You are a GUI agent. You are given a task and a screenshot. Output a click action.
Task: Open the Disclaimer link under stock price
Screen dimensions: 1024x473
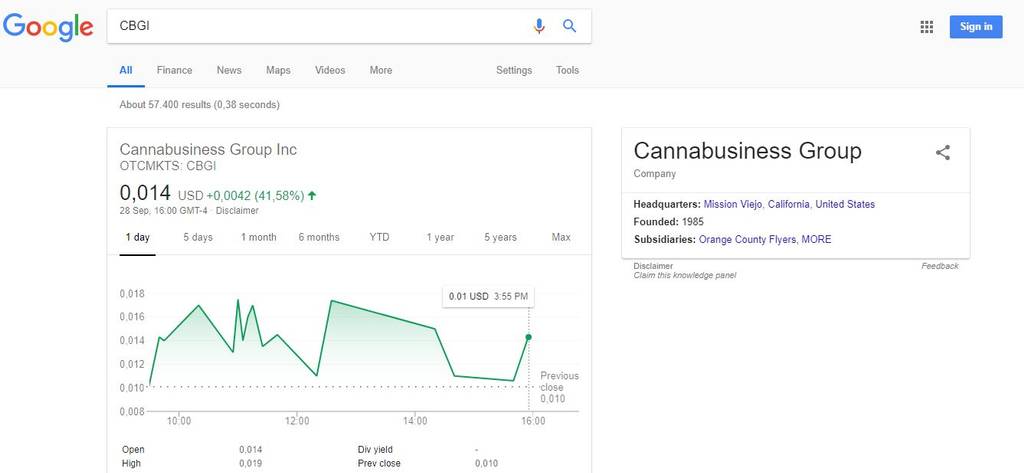(237, 210)
